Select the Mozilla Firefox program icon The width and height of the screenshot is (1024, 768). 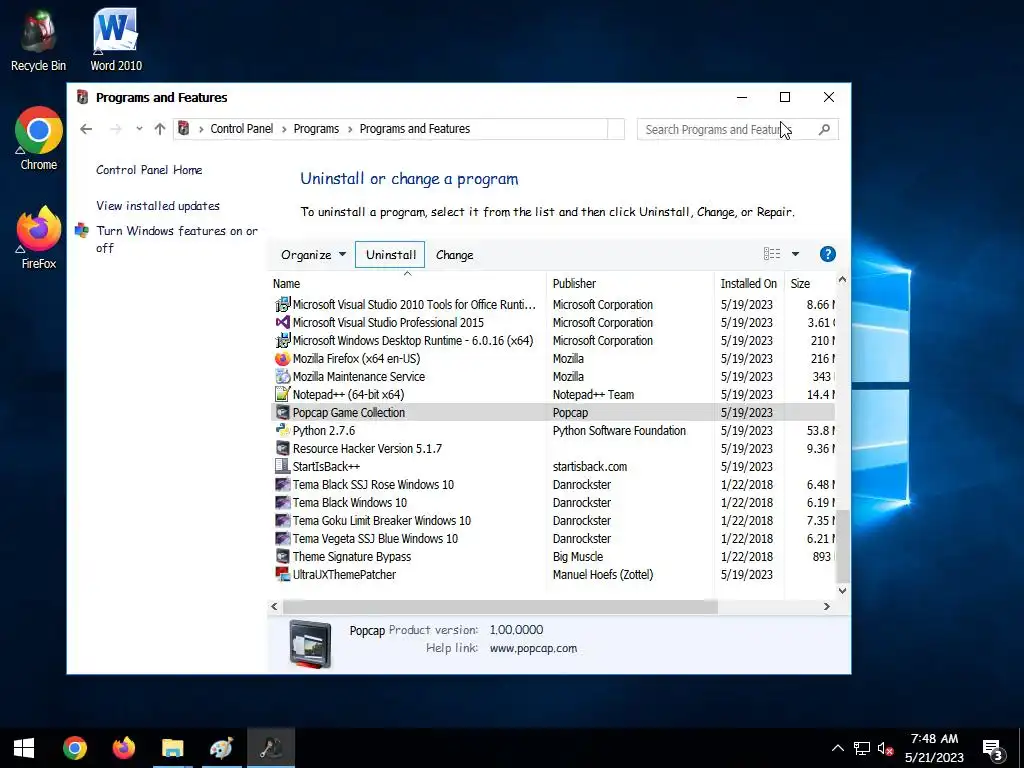(282, 359)
